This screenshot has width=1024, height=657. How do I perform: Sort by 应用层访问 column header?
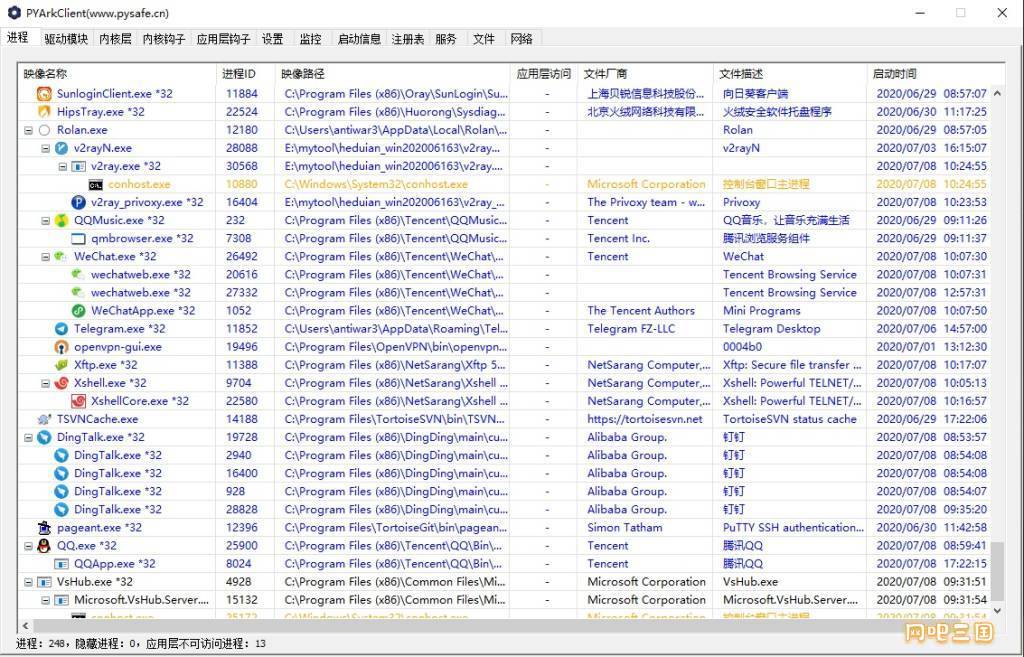[543, 74]
